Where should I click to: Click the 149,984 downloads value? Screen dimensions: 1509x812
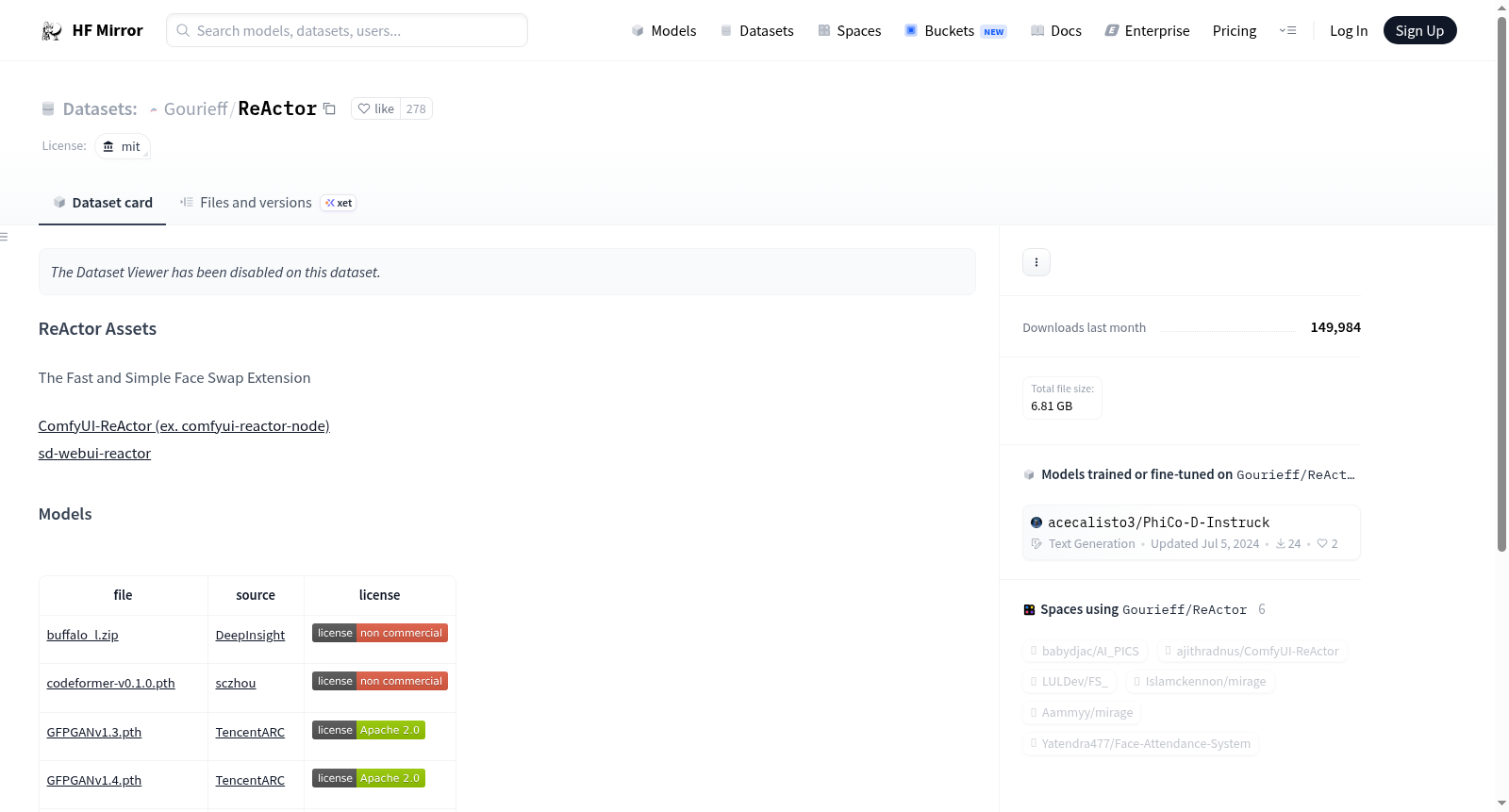tap(1335, 327)
